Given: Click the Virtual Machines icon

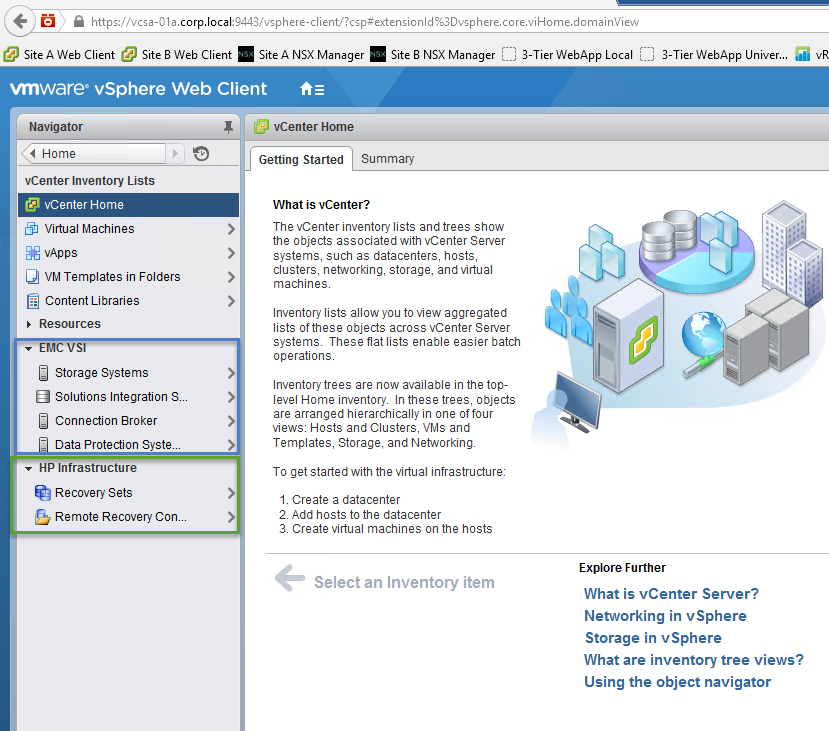Looking at the screenshot, I should point(32,229).
